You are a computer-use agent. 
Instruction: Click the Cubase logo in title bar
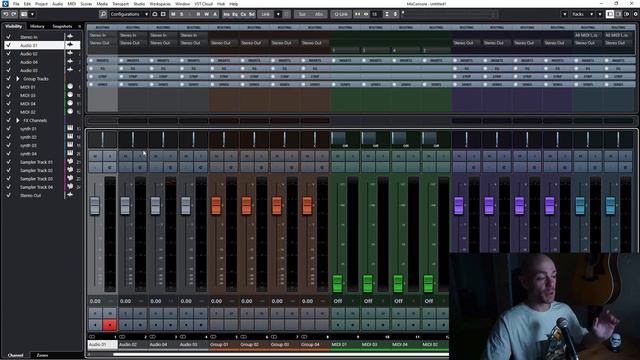click(4, 4)
